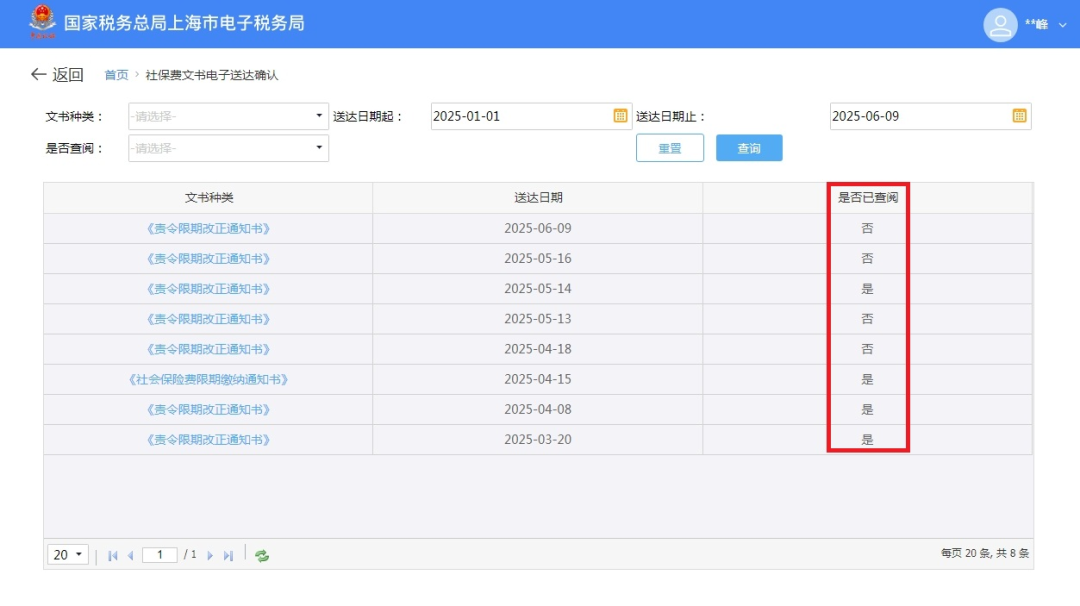
Task: Open the 社会保险费限期缴纳通知书 document link
Action: coord(208,380)
